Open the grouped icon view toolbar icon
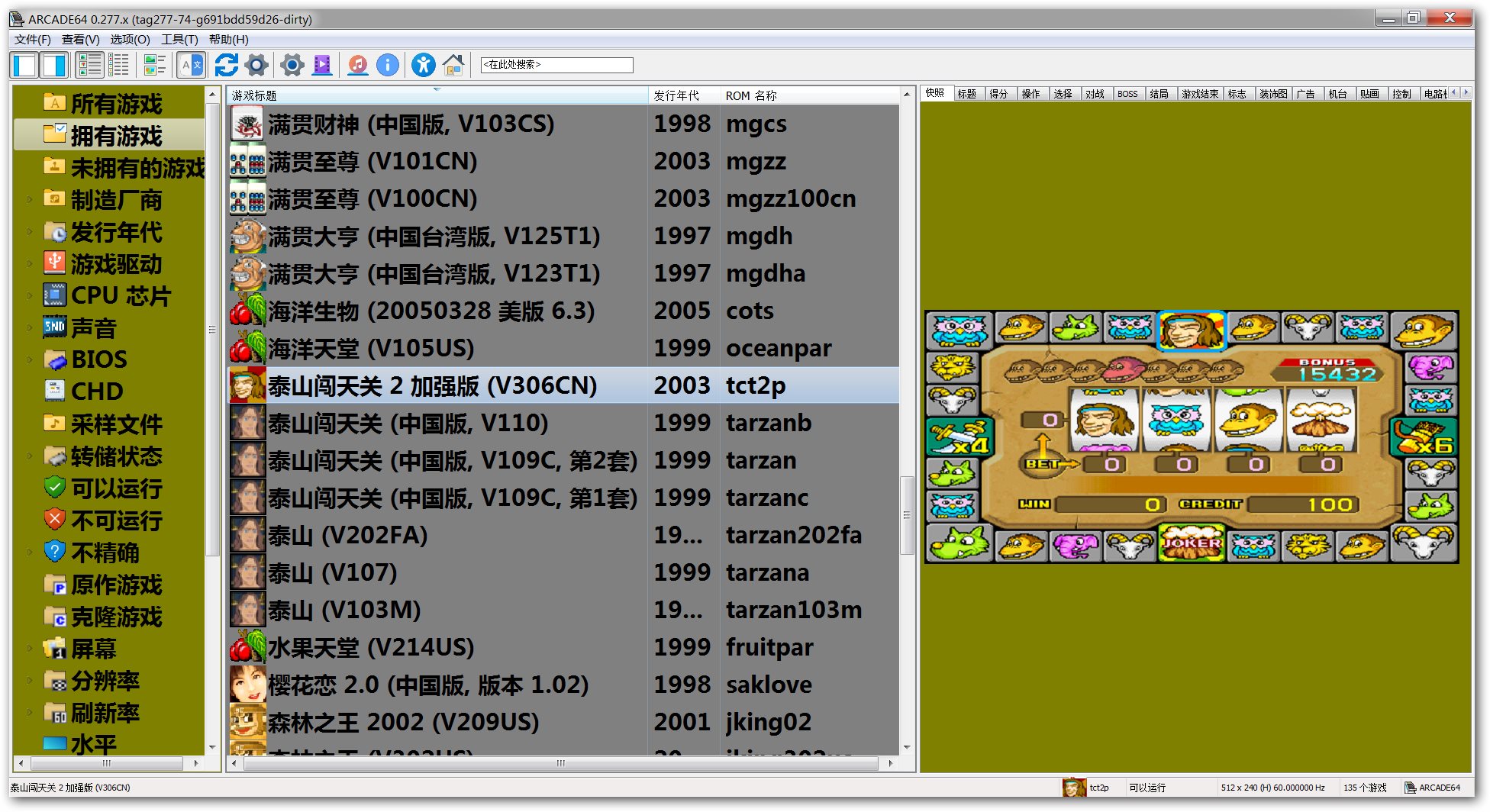The width and height of the screenshot is (1490, 812). pos(155,66)
